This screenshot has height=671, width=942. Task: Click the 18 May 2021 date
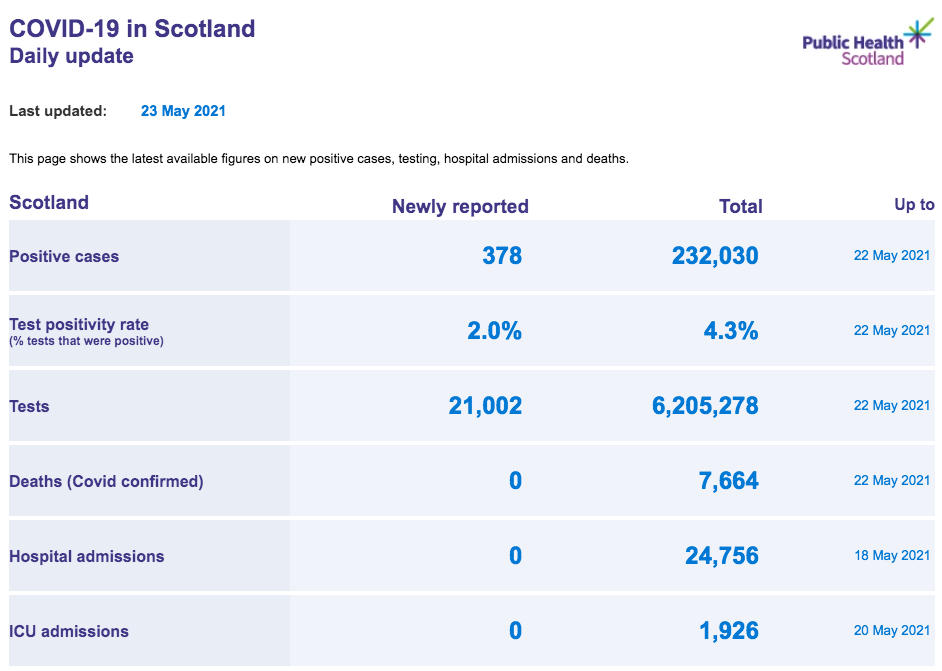pos(892,556)
